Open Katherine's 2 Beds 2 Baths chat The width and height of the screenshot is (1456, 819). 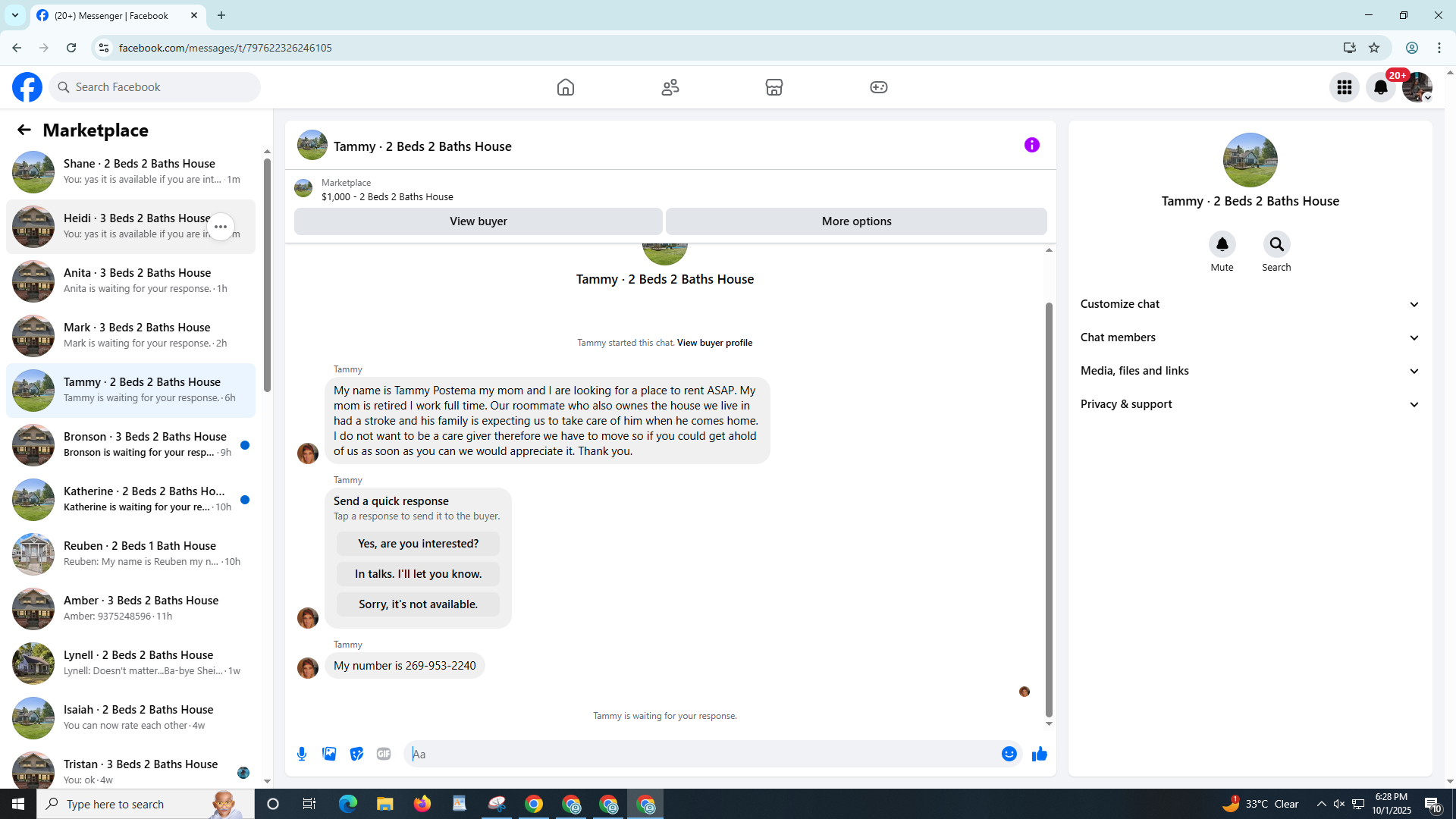point(130,499)
